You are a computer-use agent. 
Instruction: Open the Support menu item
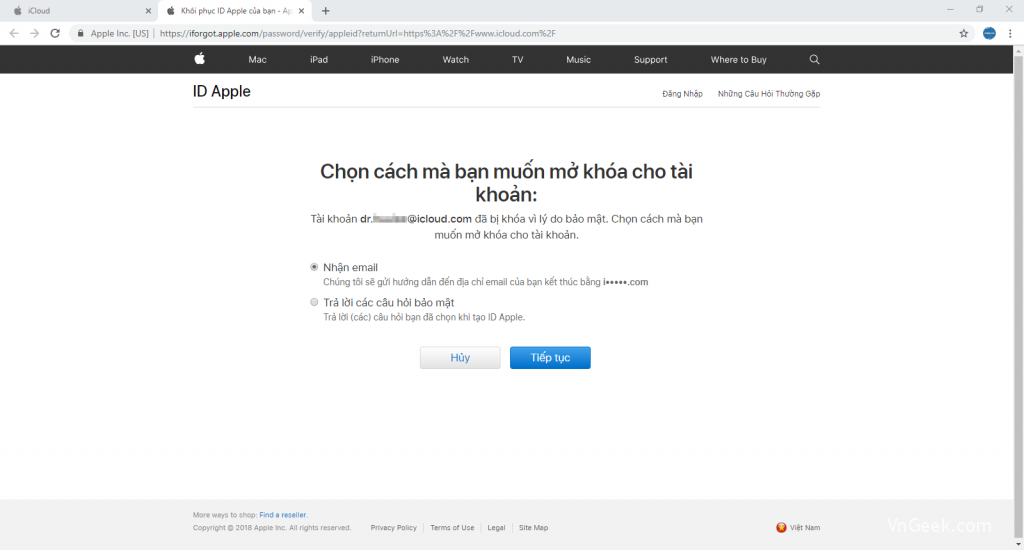(650, 59)
